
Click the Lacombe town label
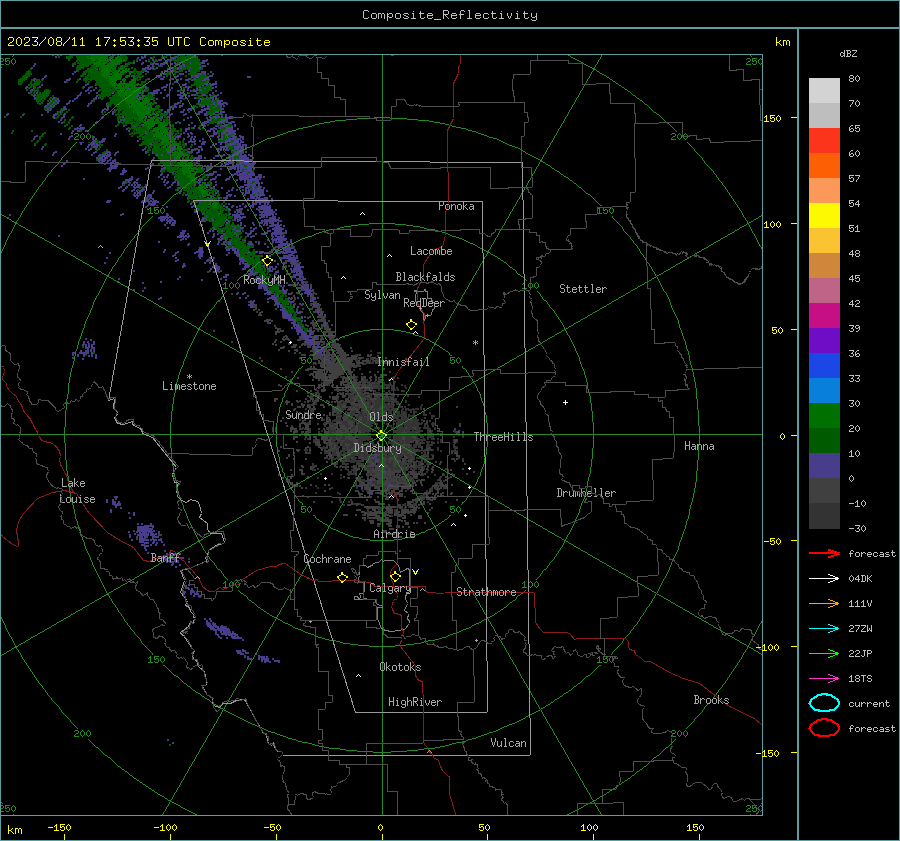(431, 251)
